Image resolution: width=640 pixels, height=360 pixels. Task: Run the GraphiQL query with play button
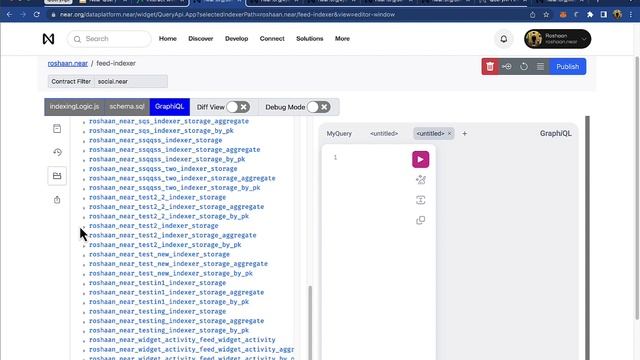pyautogui.click(x=420, y=159)
